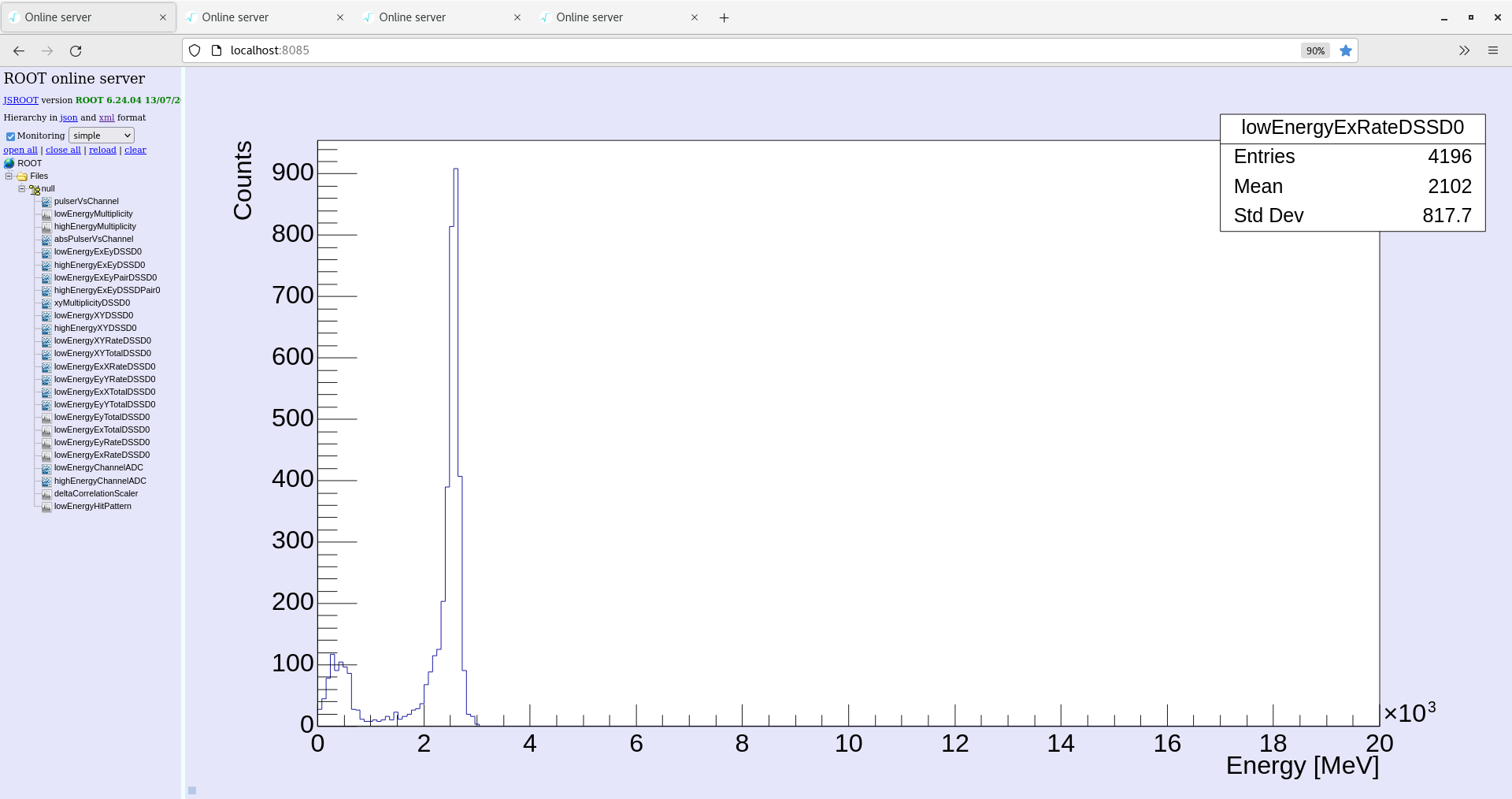Viewport: 1512px width, 799px height.
Task: Open the highEnergyXYDSSD0 histogram
Action: coord(95,329)
